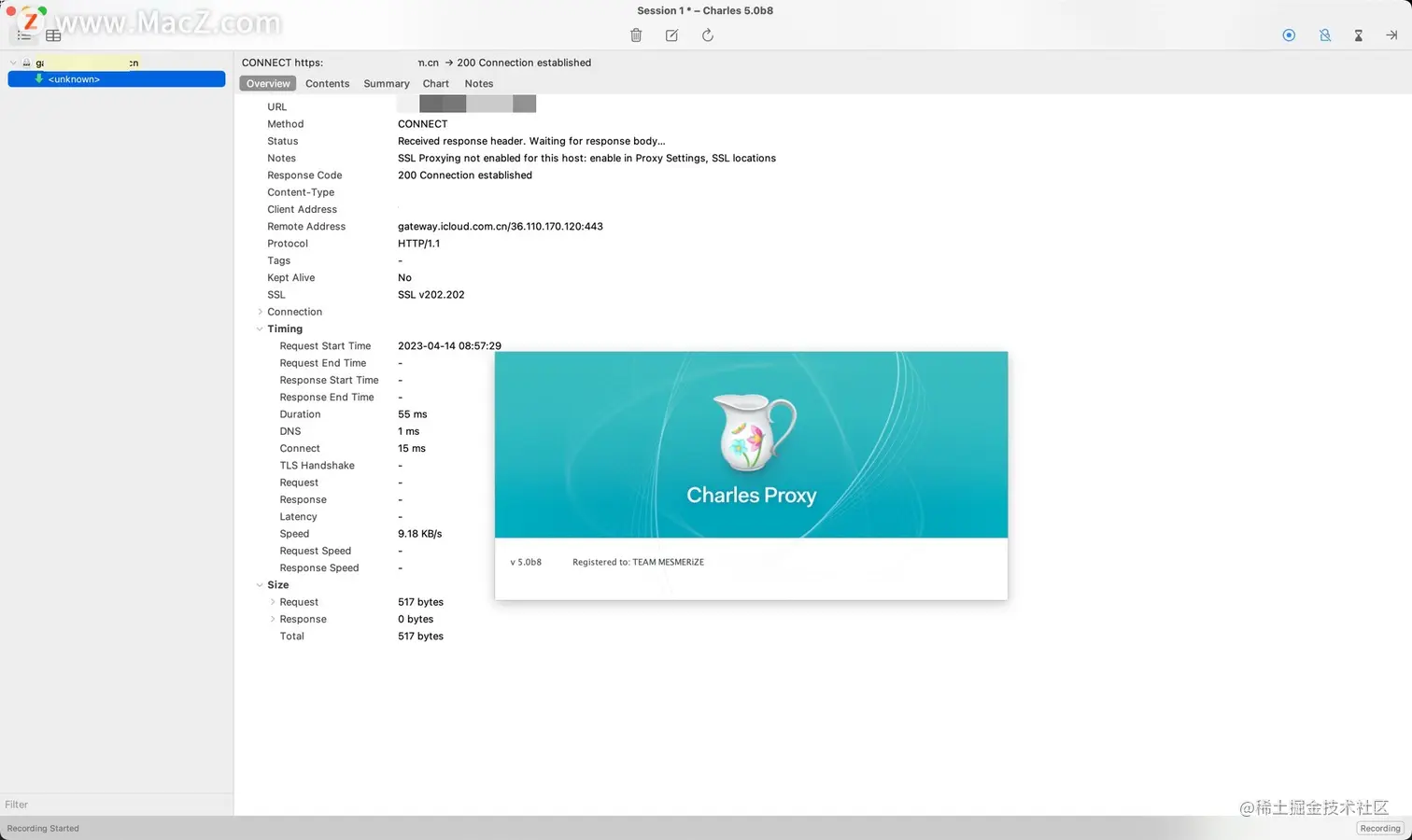Open the Overview tab
The width and height of the screenshot is (1412, 840).
coord(268,83)
